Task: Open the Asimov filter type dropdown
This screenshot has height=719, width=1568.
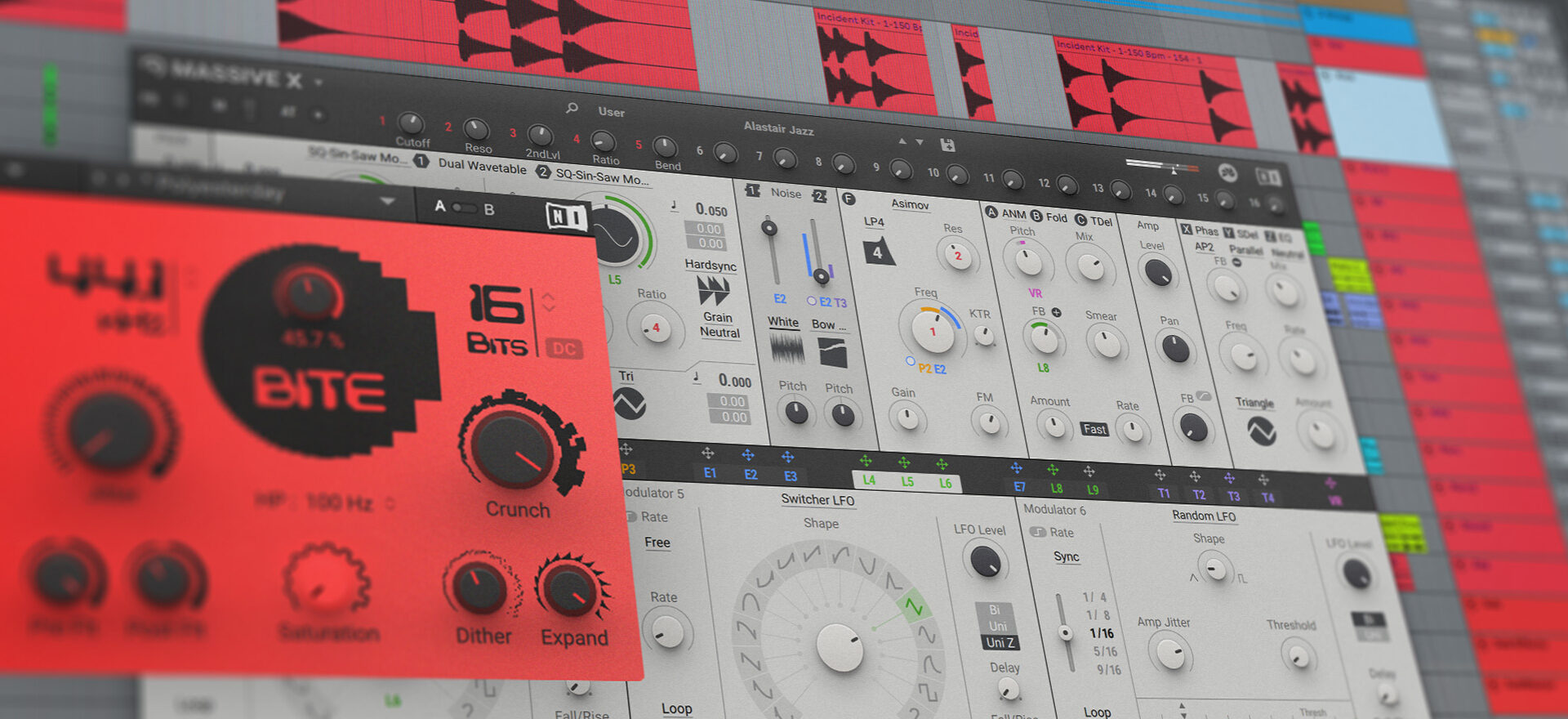Action: tap(910, 204)
